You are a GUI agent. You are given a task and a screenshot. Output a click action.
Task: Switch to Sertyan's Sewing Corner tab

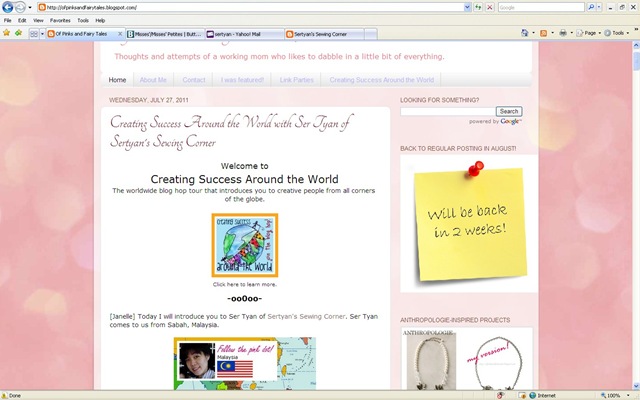tap(324, 34)
